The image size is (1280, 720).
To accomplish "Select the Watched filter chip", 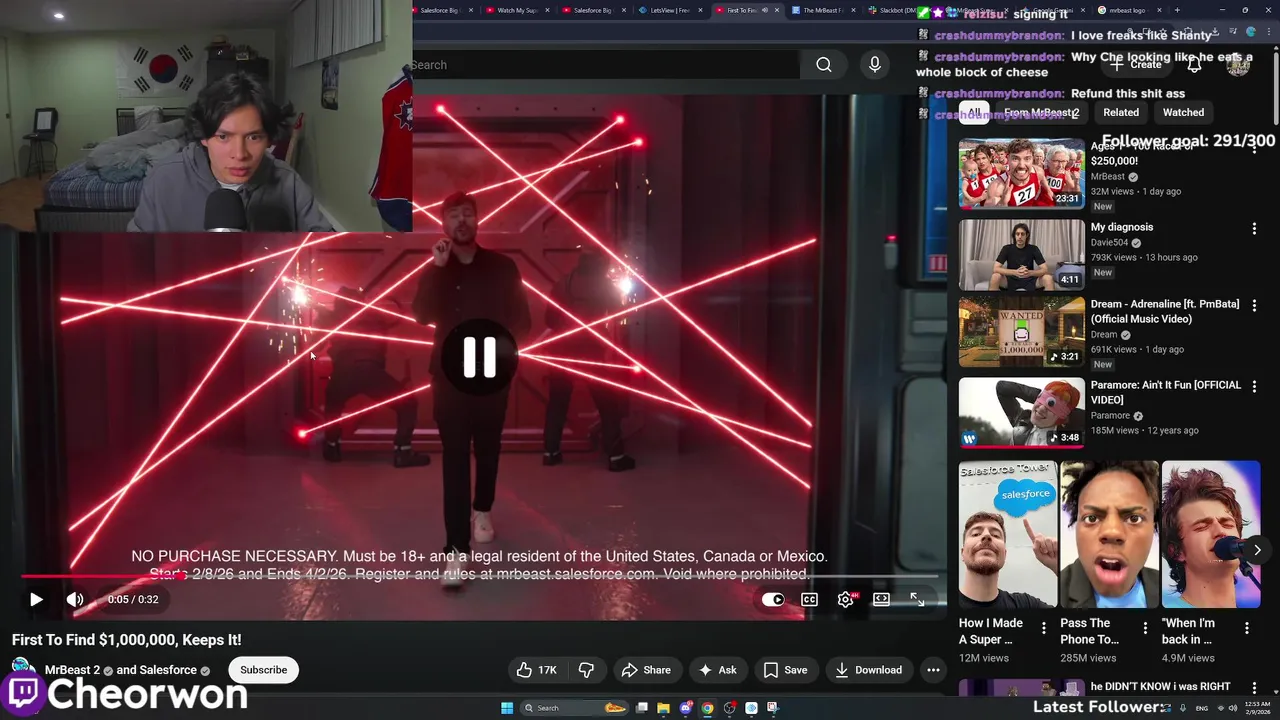I will pos(1183,112).
